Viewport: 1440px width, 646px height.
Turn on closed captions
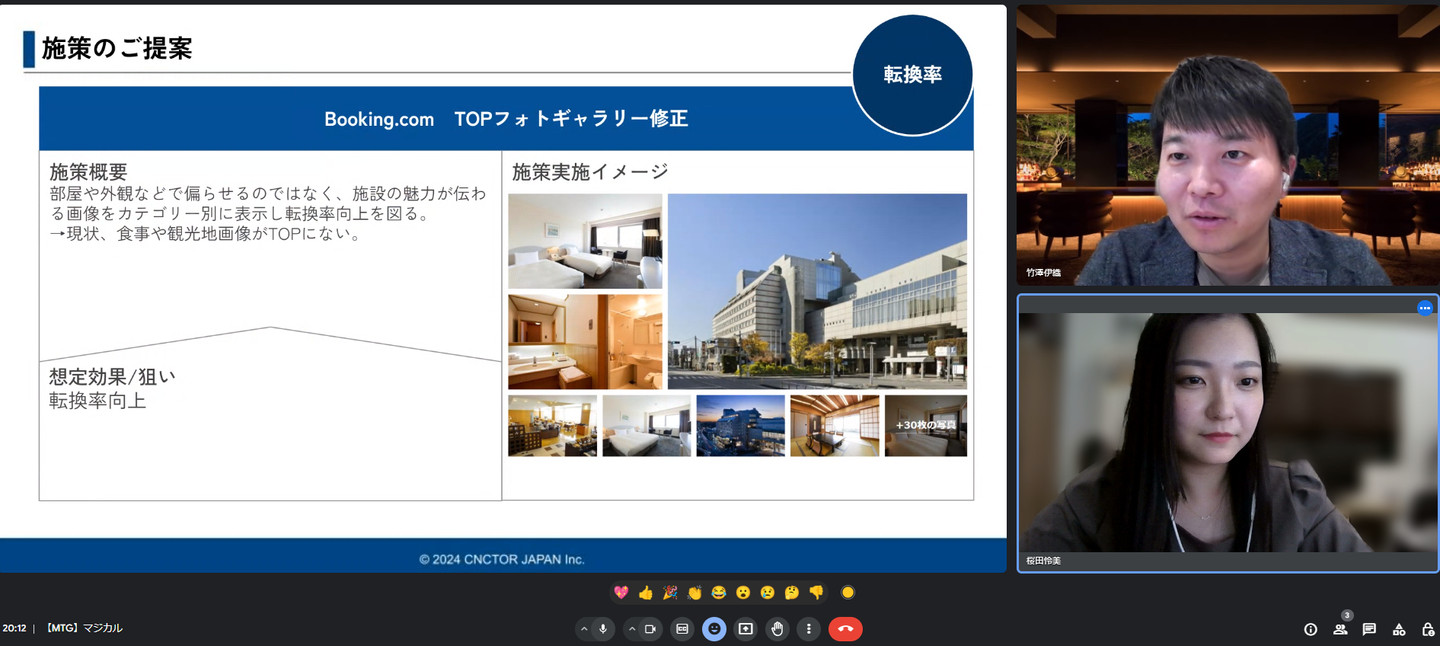tap(682, 629)
